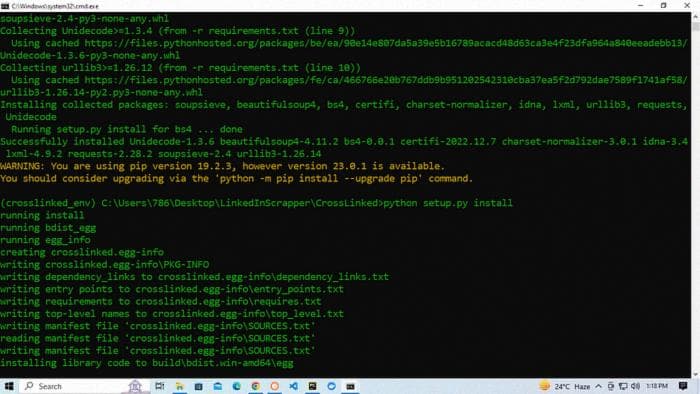Open the volume control tray icon
Screen dimensions: 700x394
635,386
